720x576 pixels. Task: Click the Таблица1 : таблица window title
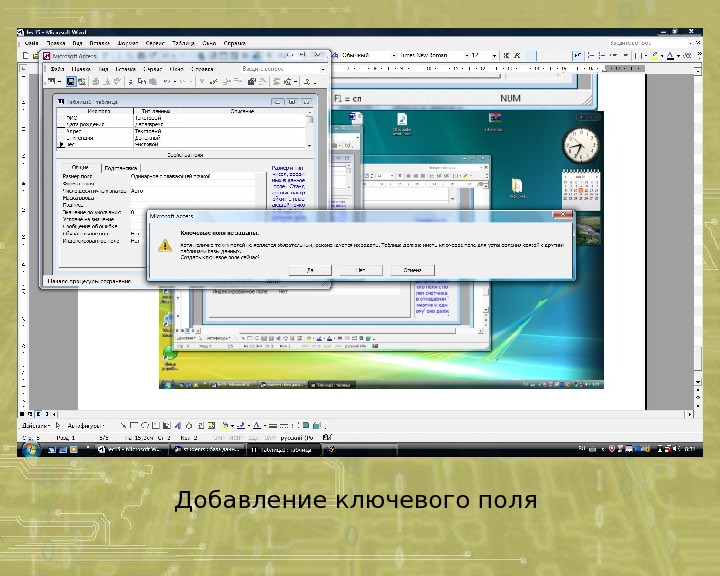(x=92, y=102)
